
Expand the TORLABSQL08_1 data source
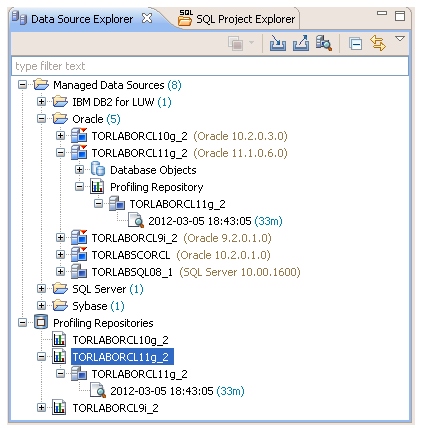point(60,272)
